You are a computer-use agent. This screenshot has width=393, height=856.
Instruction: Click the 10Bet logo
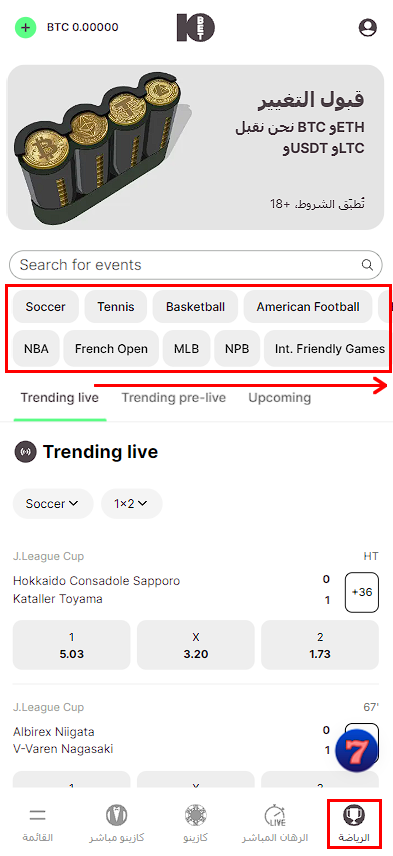click(195, 27)
